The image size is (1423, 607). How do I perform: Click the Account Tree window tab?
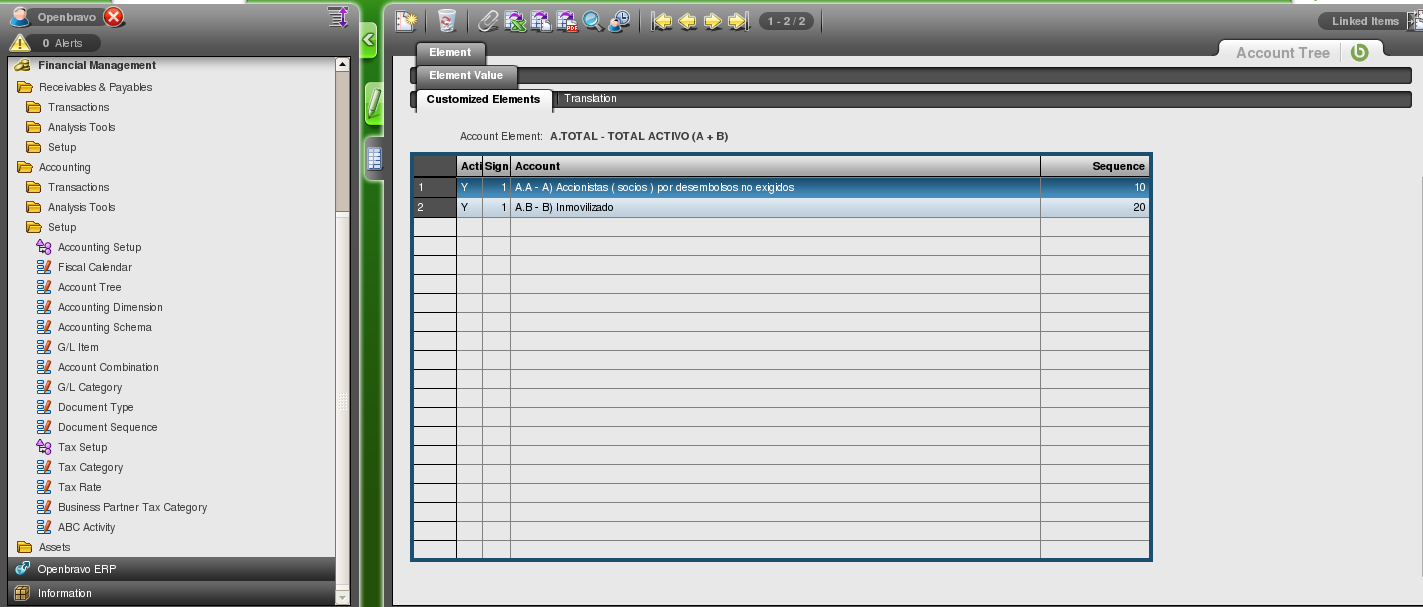tap(1283, 53)
